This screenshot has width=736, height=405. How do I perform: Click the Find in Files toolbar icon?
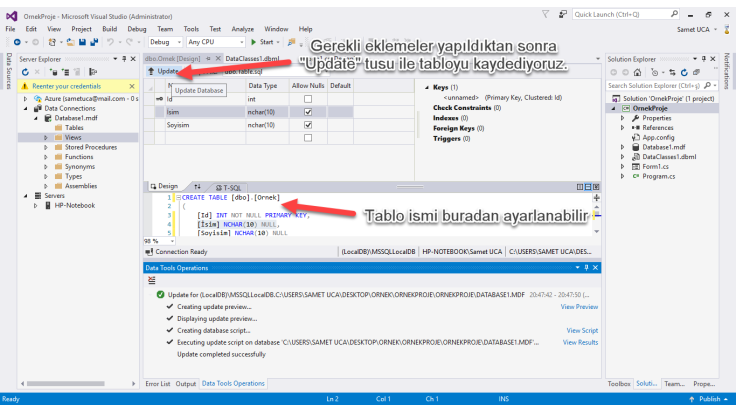(291, 42)
